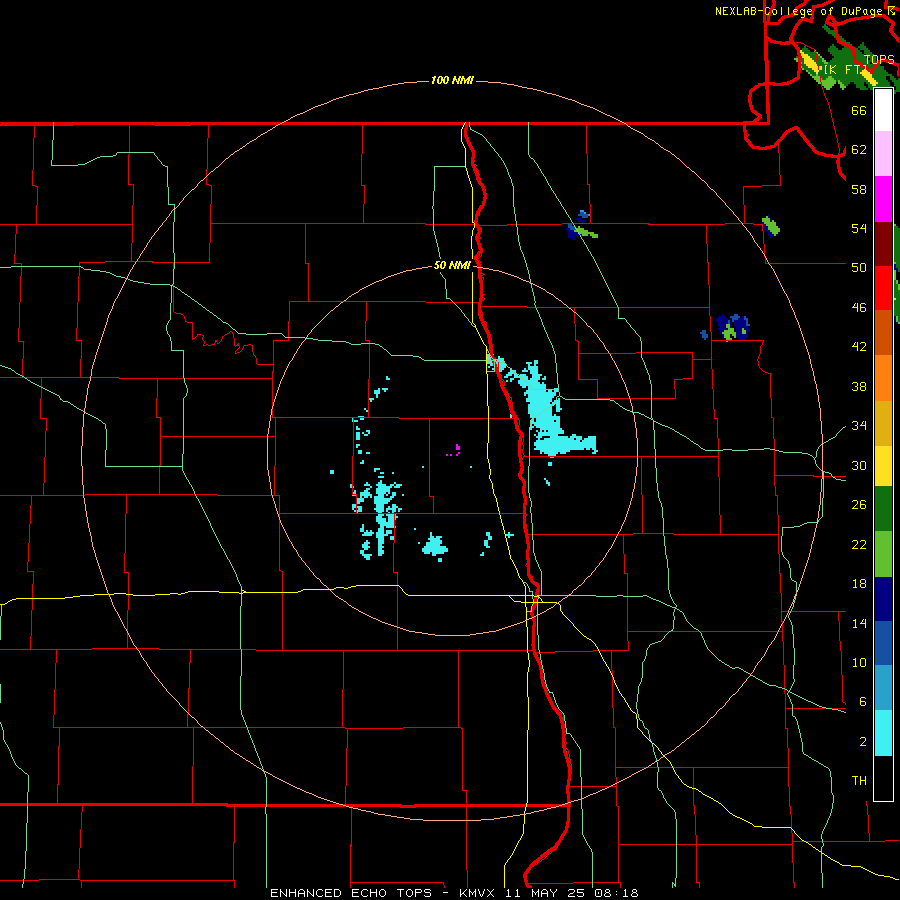Click the black TH swatch at the scale bottom
900x900 pixels.
coord(883,778)
